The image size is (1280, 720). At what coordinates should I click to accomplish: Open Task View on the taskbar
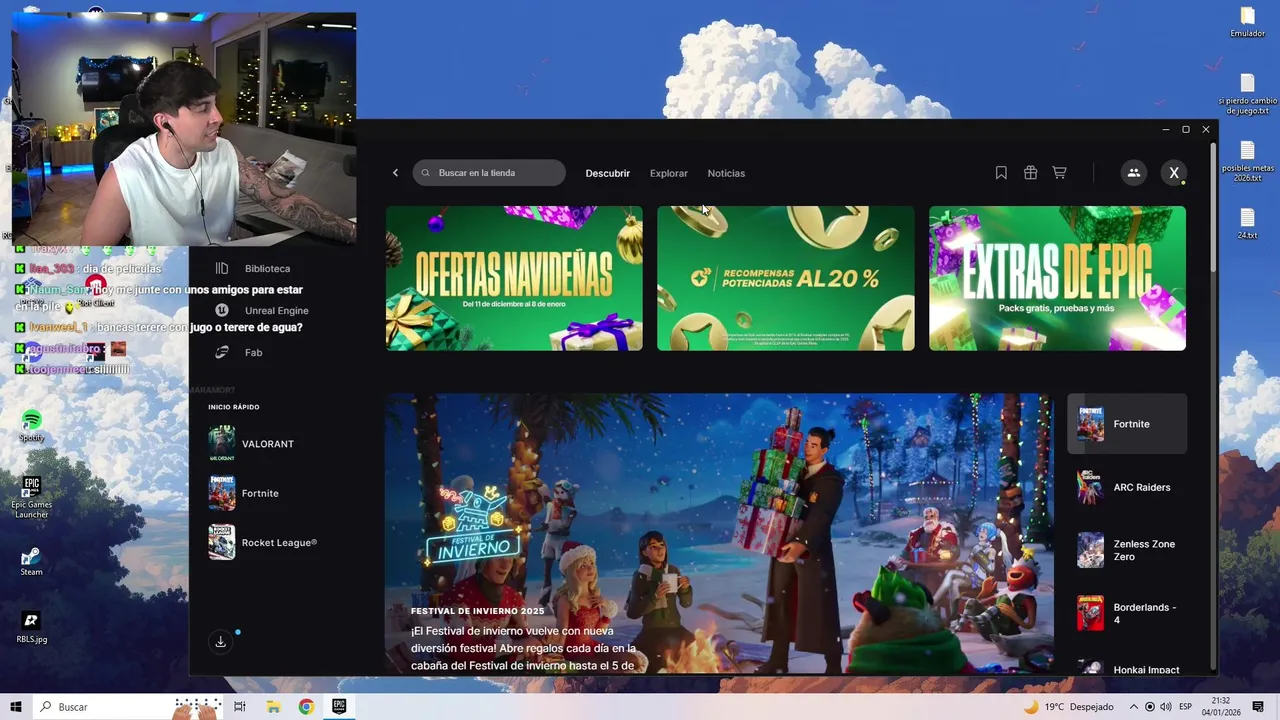point(240,707)
